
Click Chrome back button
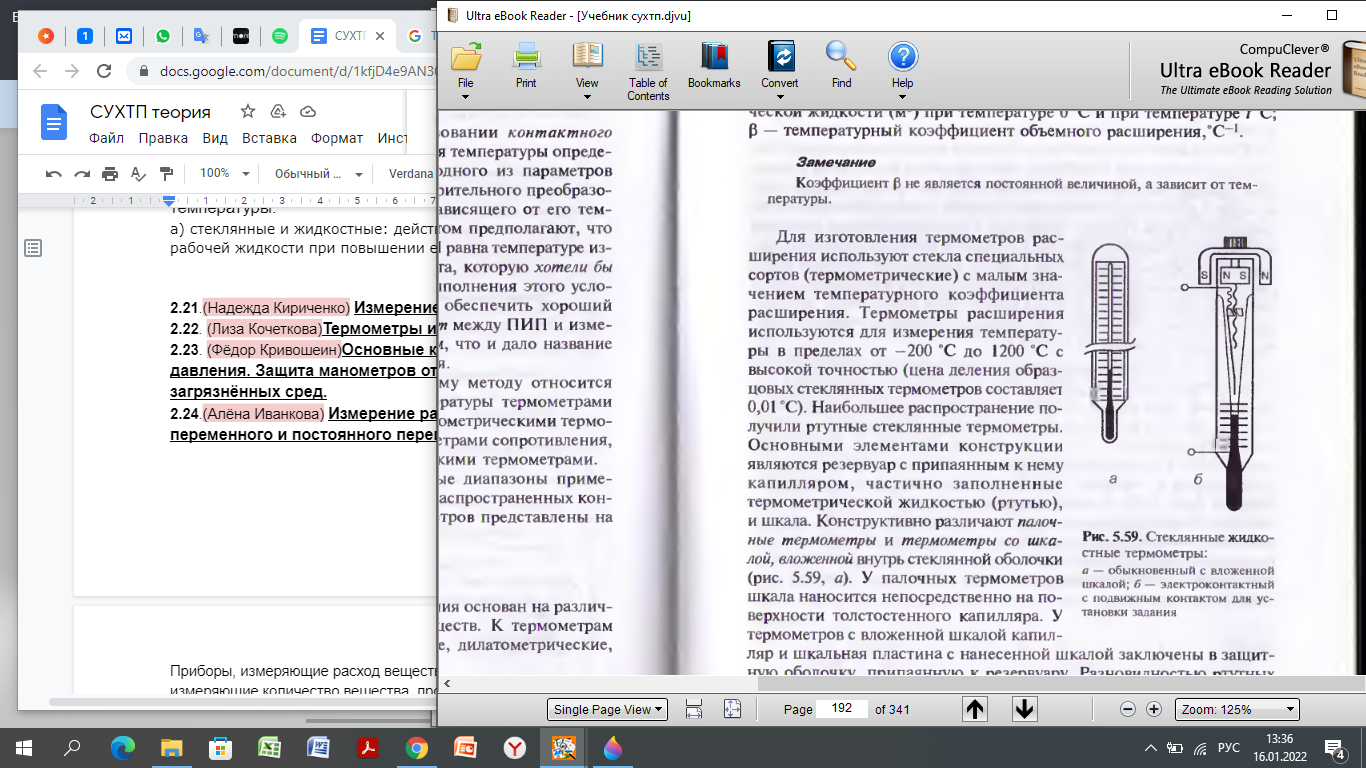(39, 71)
